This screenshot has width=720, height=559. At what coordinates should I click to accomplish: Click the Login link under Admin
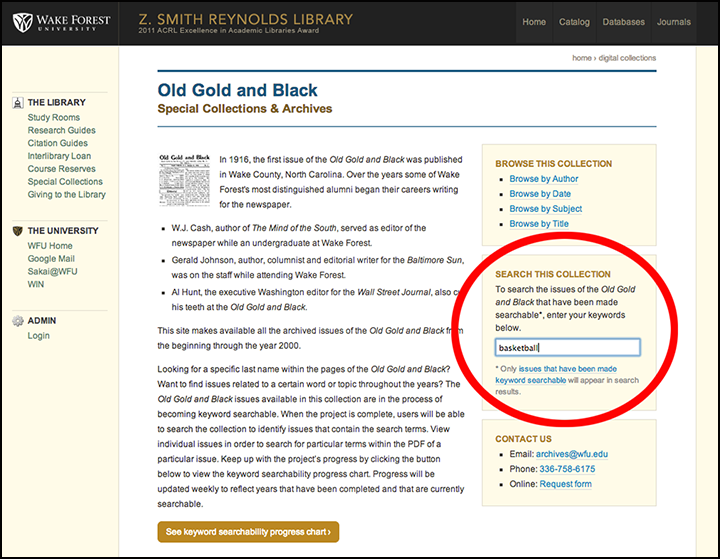[x=39, y=336]
